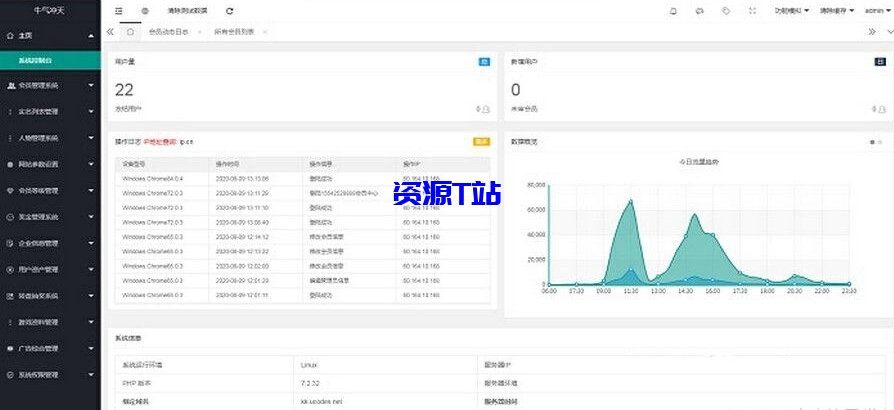The width and height of the screenshot is (894, 410).
Task: Click the user icon in 新增用户 card
Action: (x=882, y=109)
